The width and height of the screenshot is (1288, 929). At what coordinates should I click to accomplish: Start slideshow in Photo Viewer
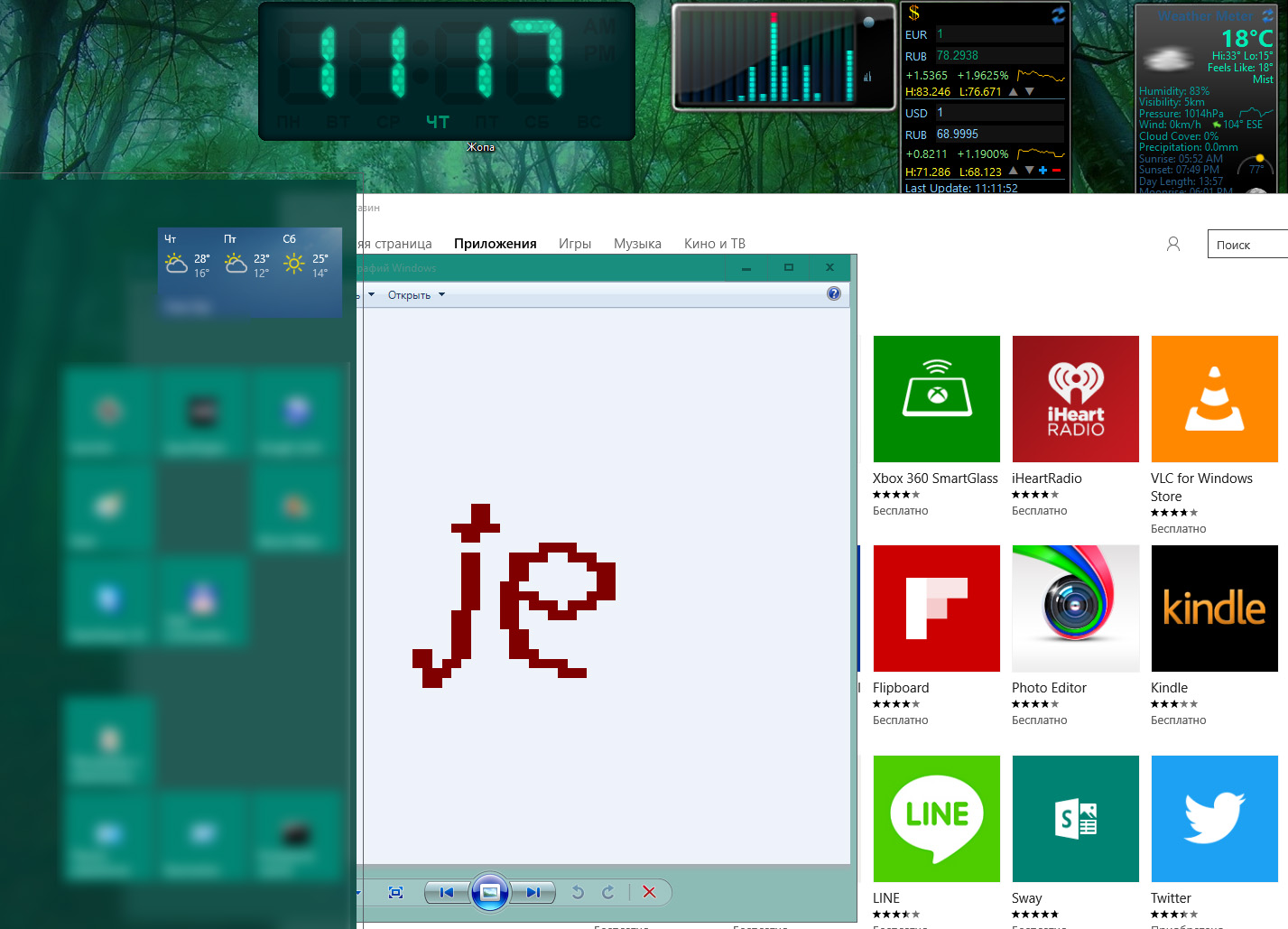489,892
